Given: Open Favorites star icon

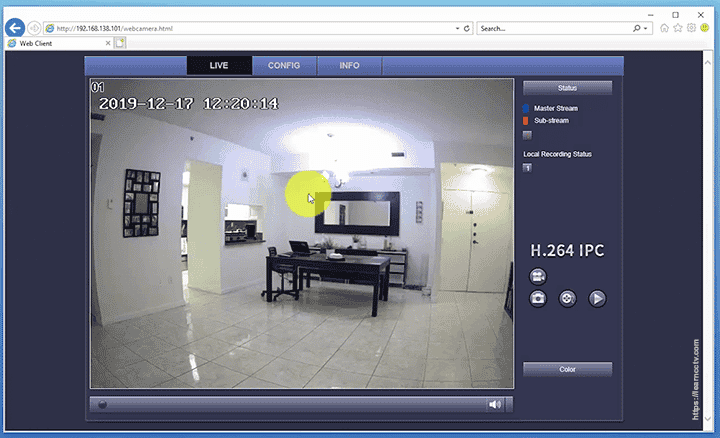Looking at the screenshot, I should [678, 28].
